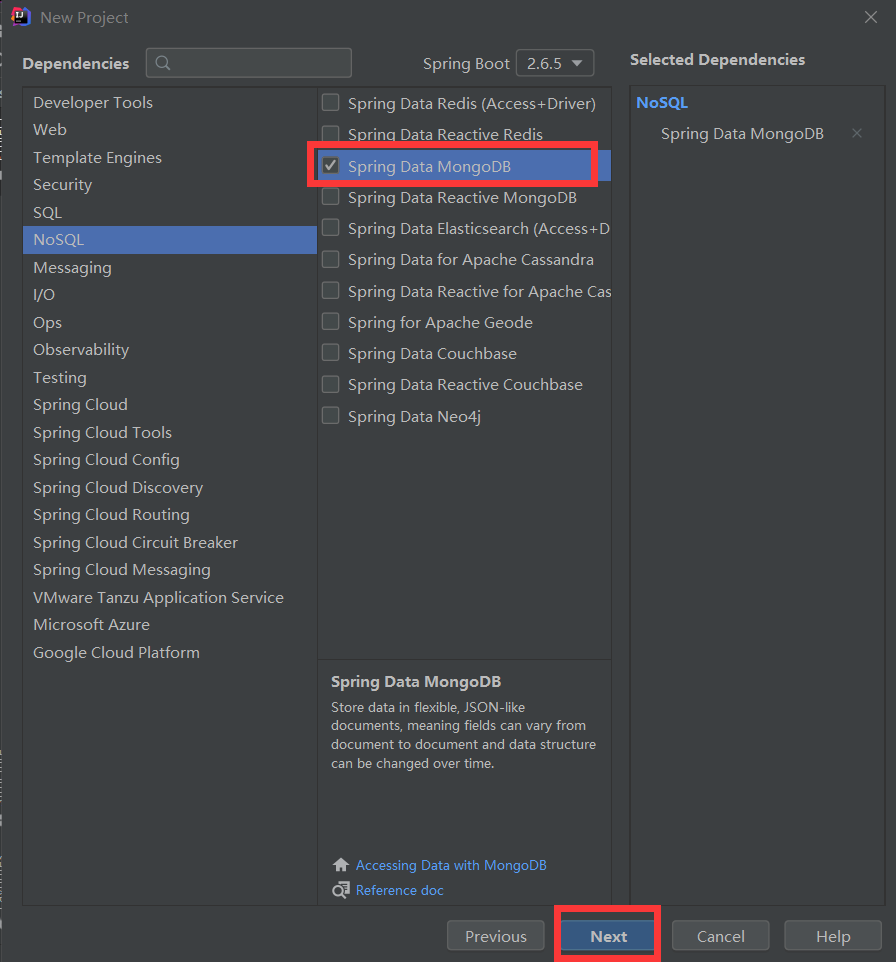The image size is (896, 962).
Task: Check Spring Data Couchbase dependency
Action: 330,352
